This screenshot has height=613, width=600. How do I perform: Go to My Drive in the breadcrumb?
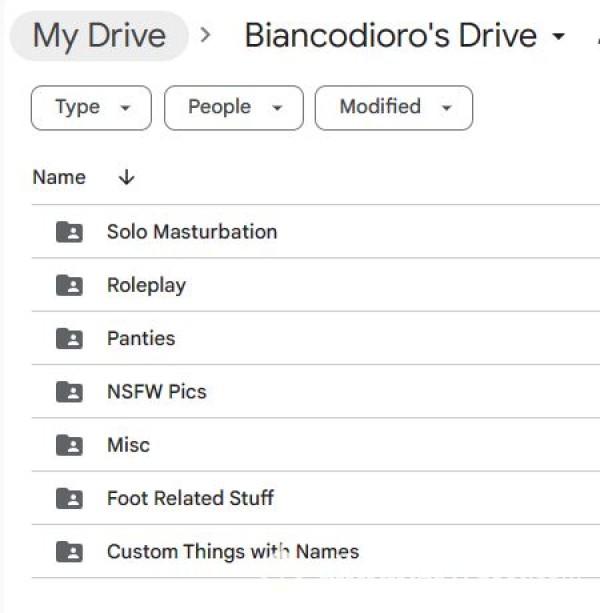point(99,36)
